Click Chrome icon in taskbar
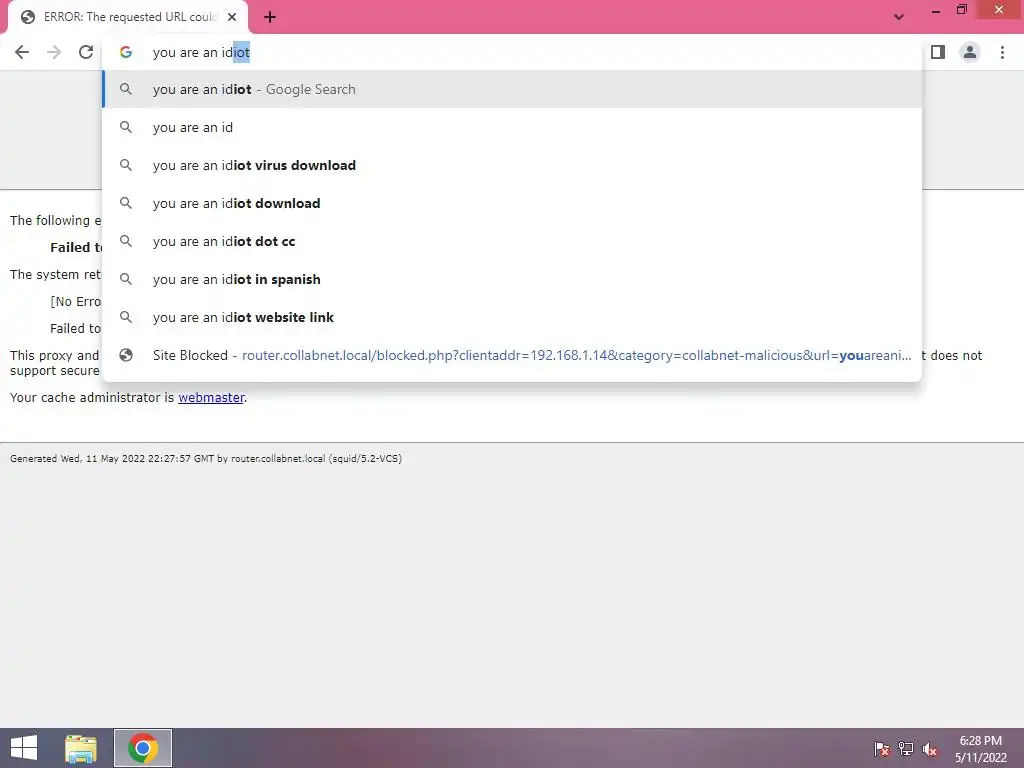 click(x=143, y=748)
